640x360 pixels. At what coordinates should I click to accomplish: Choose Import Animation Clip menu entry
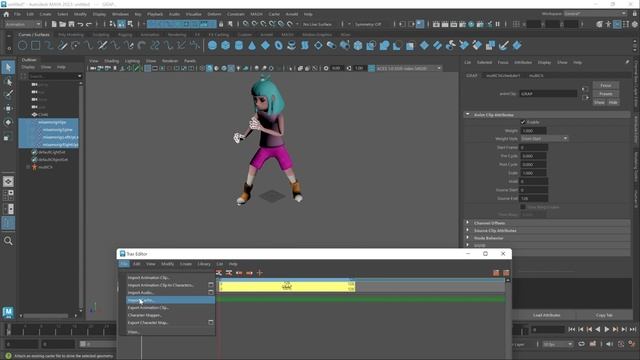pos(149,278)
